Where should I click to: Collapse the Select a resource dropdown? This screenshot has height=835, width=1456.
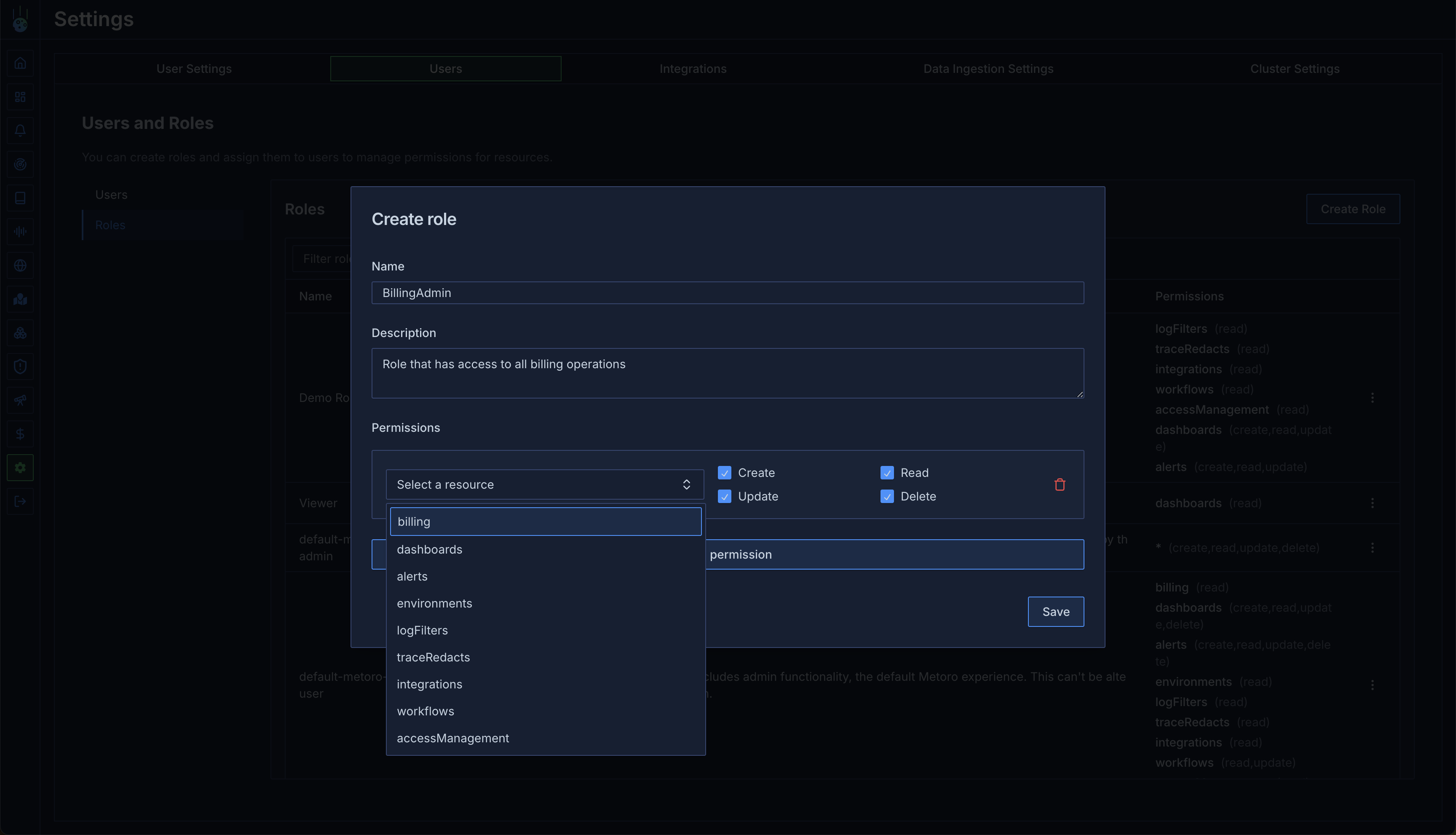544,484
